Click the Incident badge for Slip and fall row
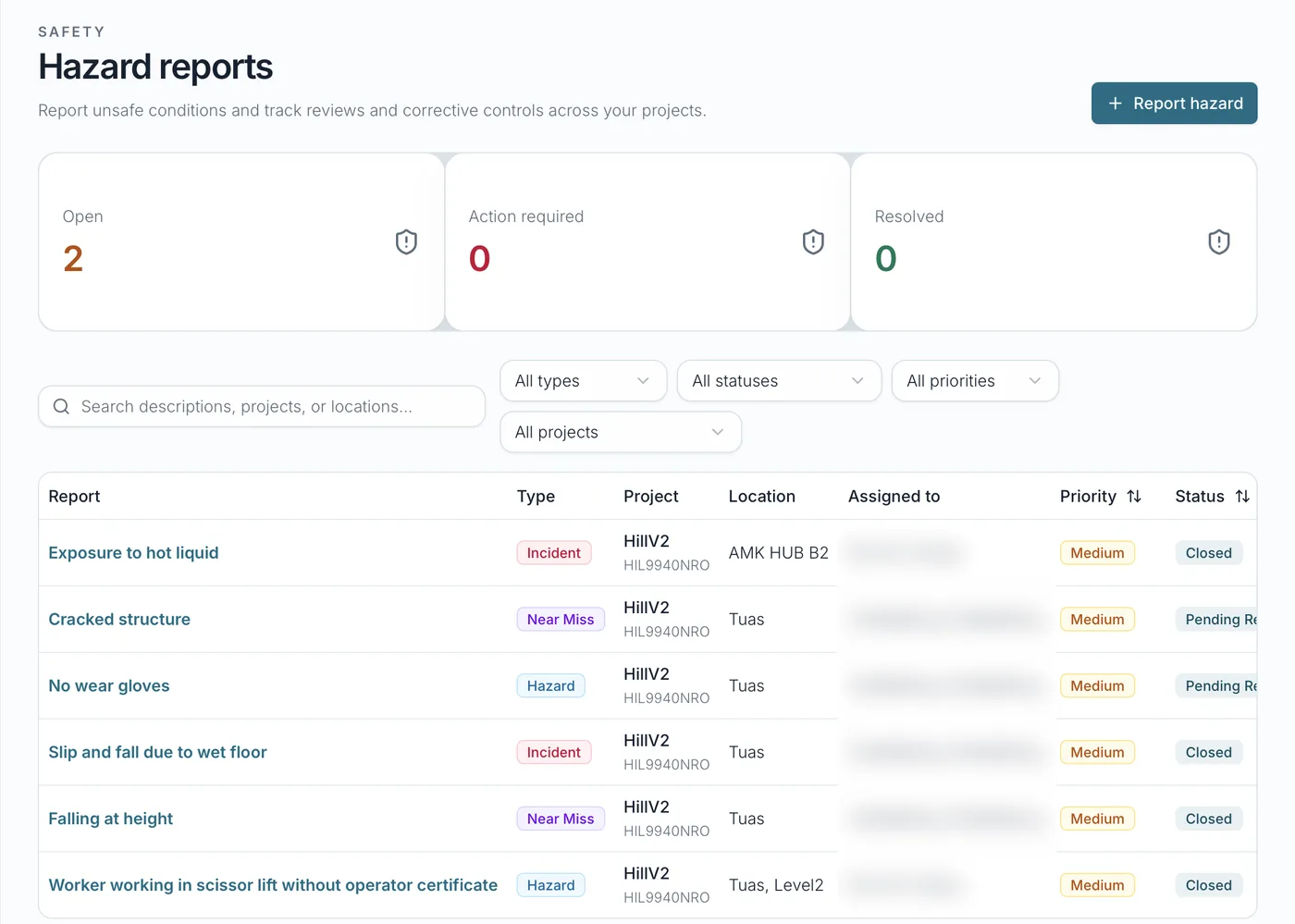Viewport: 1295px width, 924px height. [554, 753]
